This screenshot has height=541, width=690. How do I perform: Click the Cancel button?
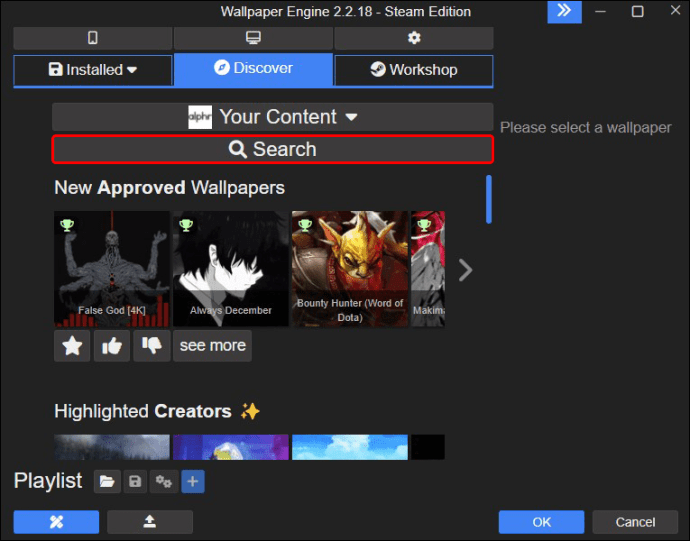[635, 522]
